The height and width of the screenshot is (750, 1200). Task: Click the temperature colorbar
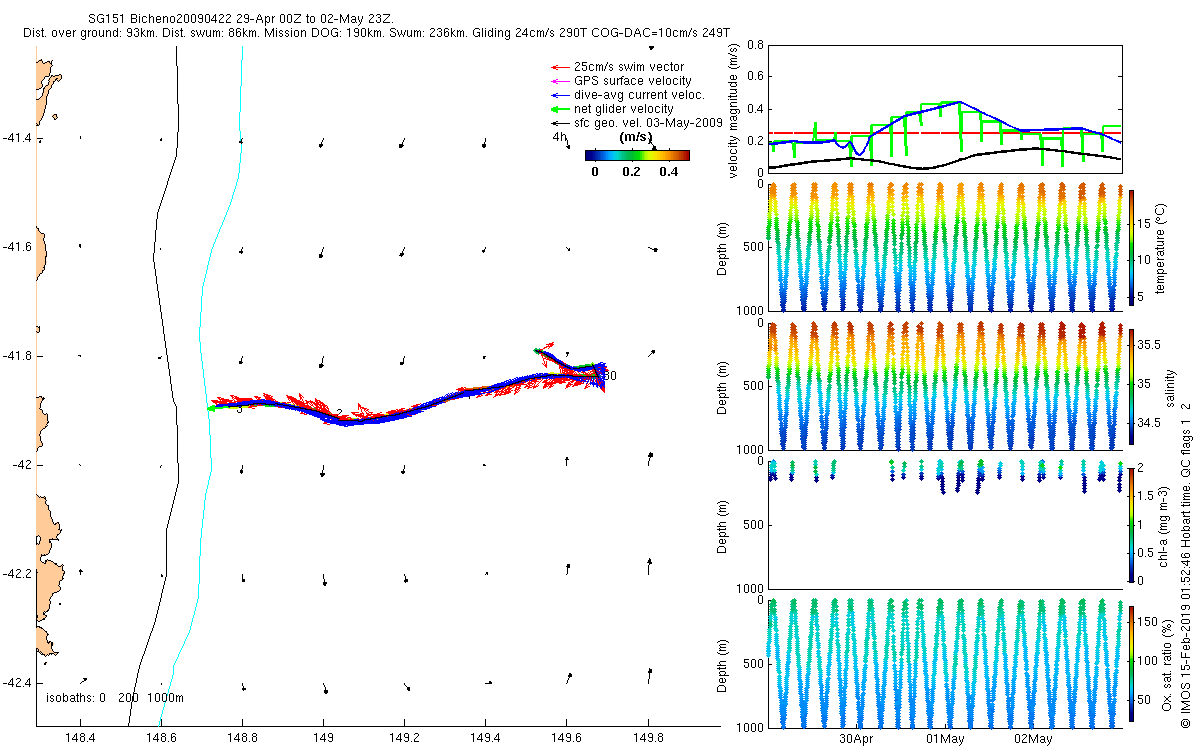pyautogui.click(x=1130, y=246)
